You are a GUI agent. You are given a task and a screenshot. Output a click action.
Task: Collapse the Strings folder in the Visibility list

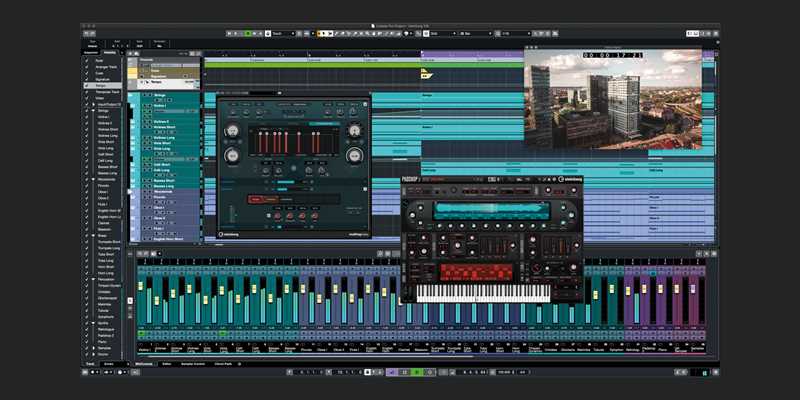click(93, 111)
